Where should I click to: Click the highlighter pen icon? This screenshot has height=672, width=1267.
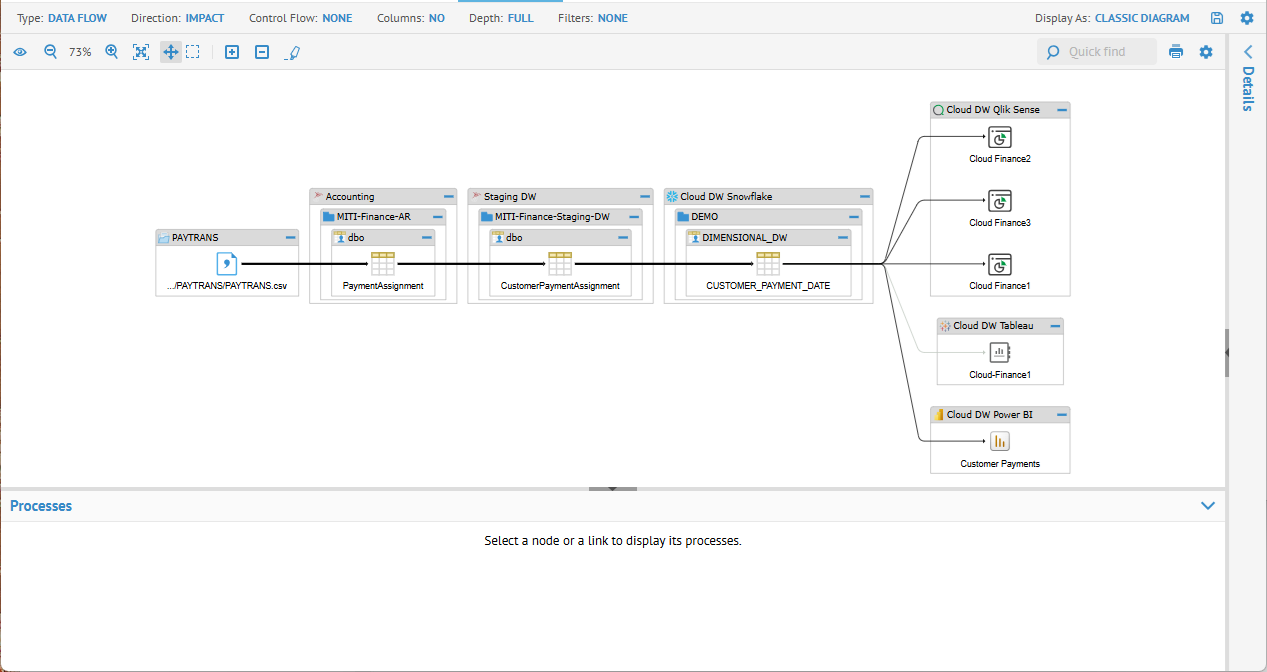pos(292,52)
